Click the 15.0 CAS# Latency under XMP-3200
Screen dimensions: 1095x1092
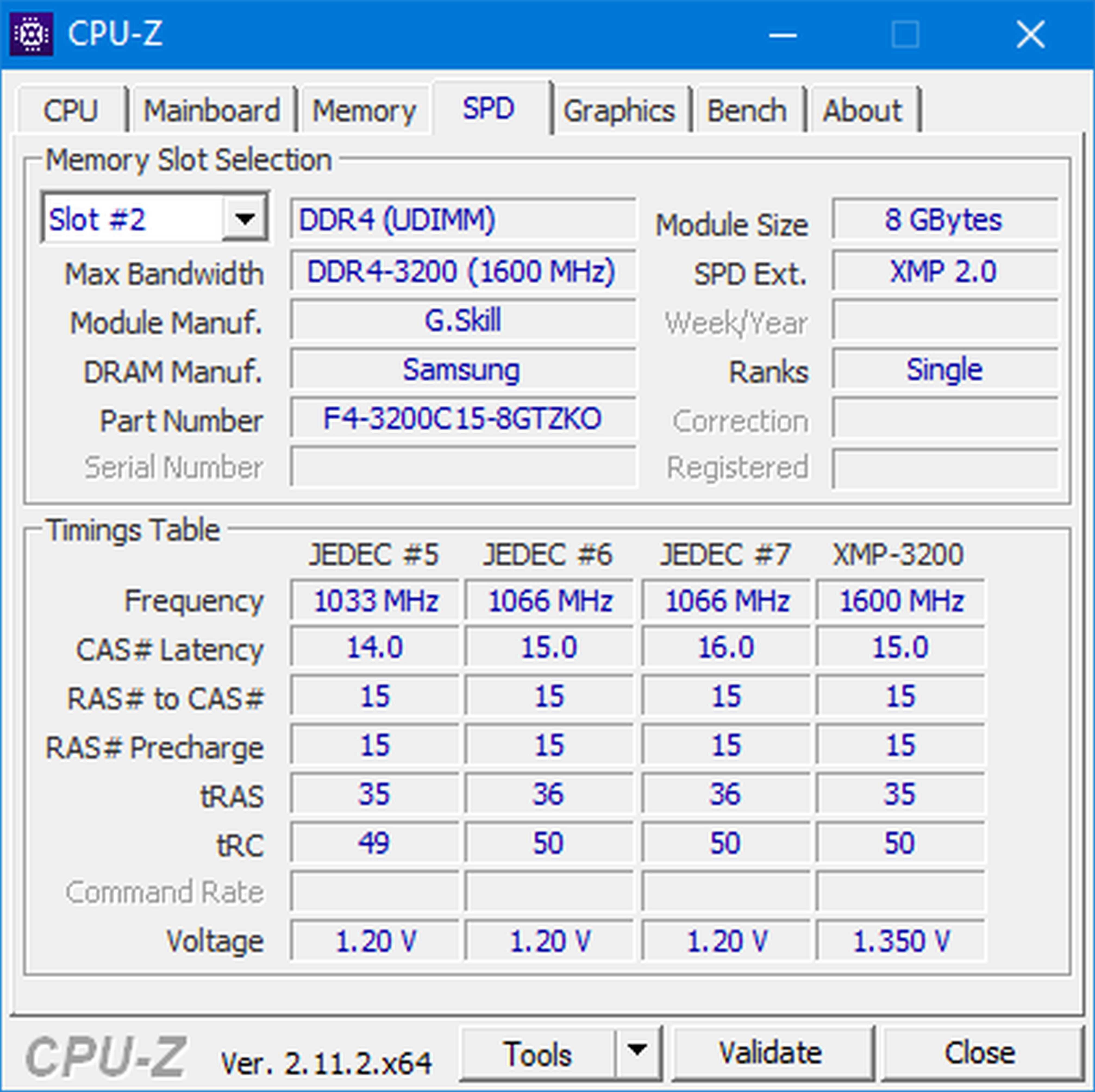click(901, 647)
